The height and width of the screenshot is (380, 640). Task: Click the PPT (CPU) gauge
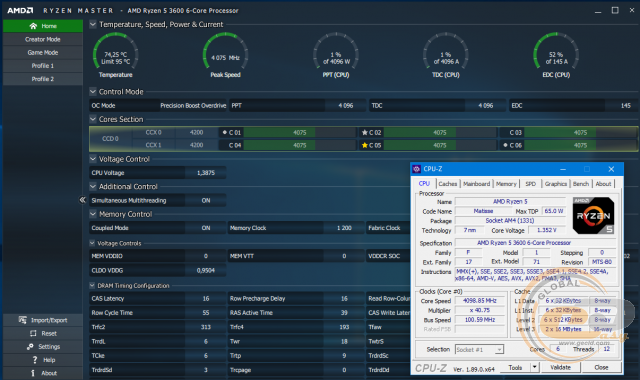[336, 55]
